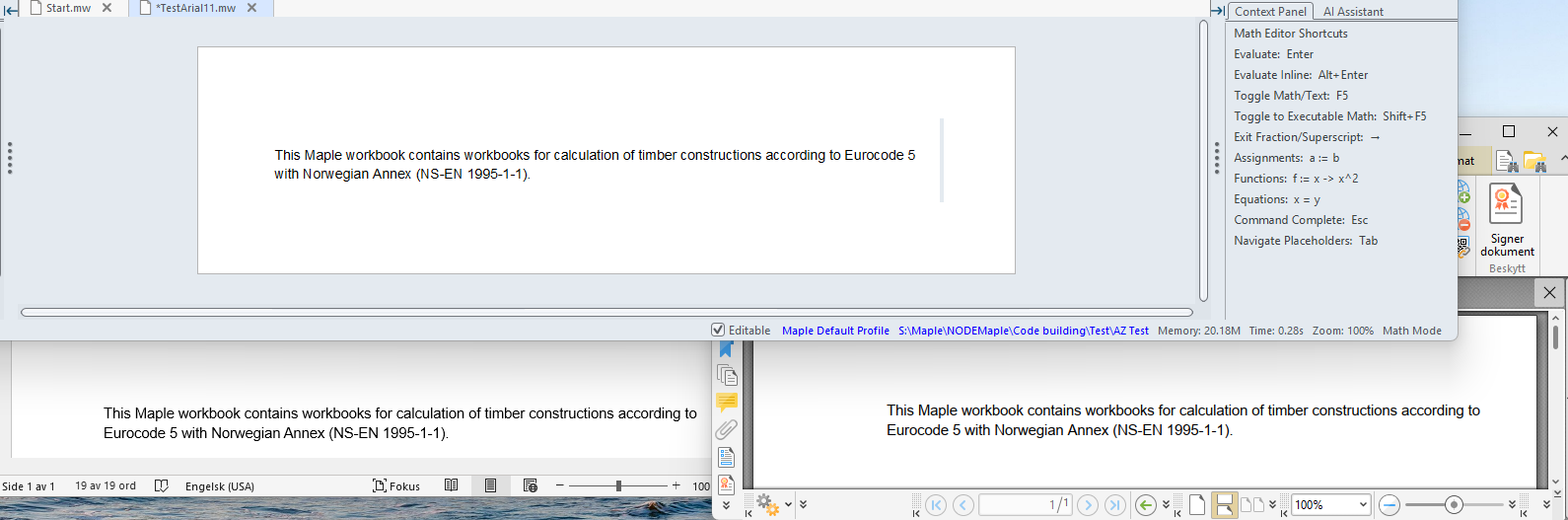Select the continuous page layout button
The image size is (1568, 520).
click(1224, 505)
